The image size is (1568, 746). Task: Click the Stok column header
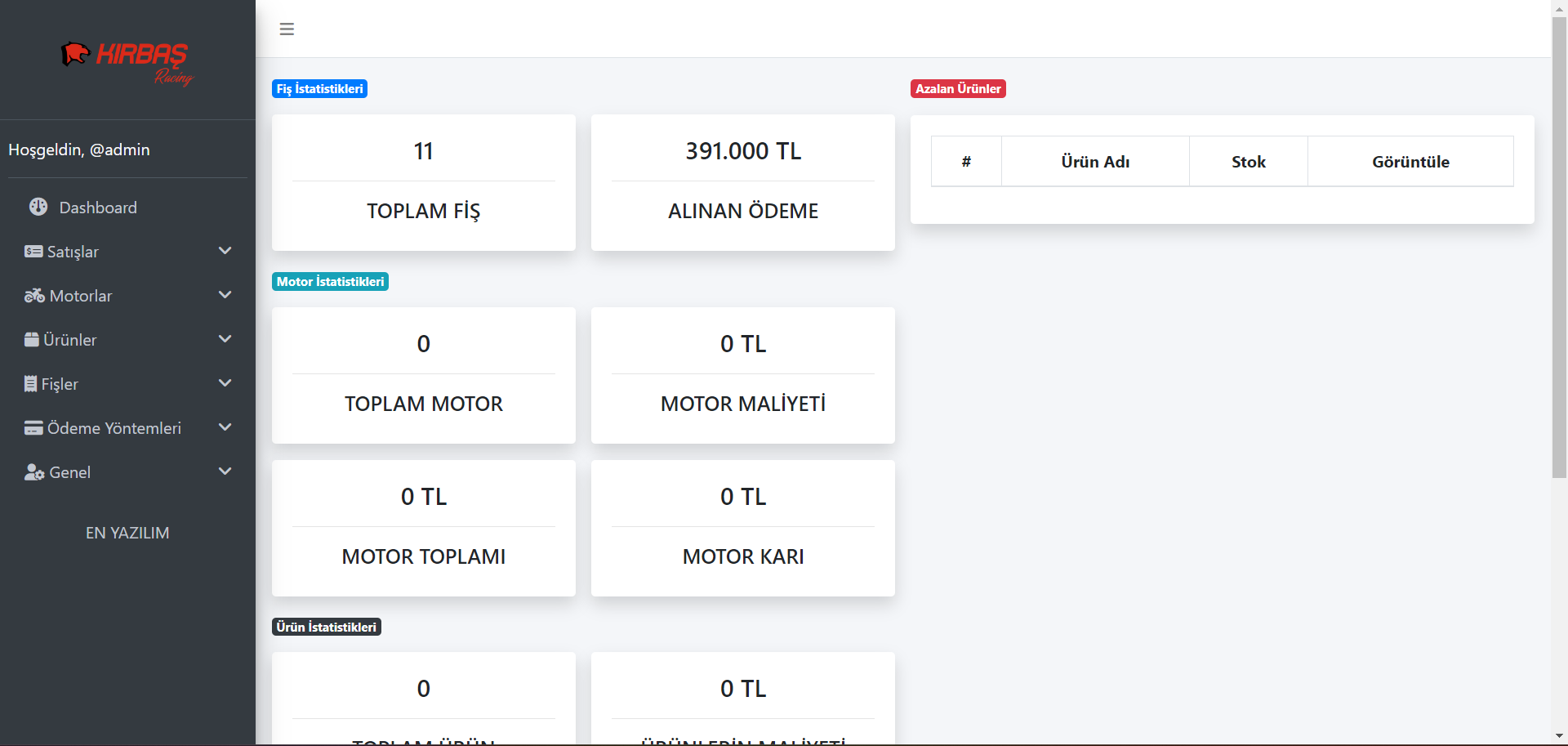tap(1248, 162)
